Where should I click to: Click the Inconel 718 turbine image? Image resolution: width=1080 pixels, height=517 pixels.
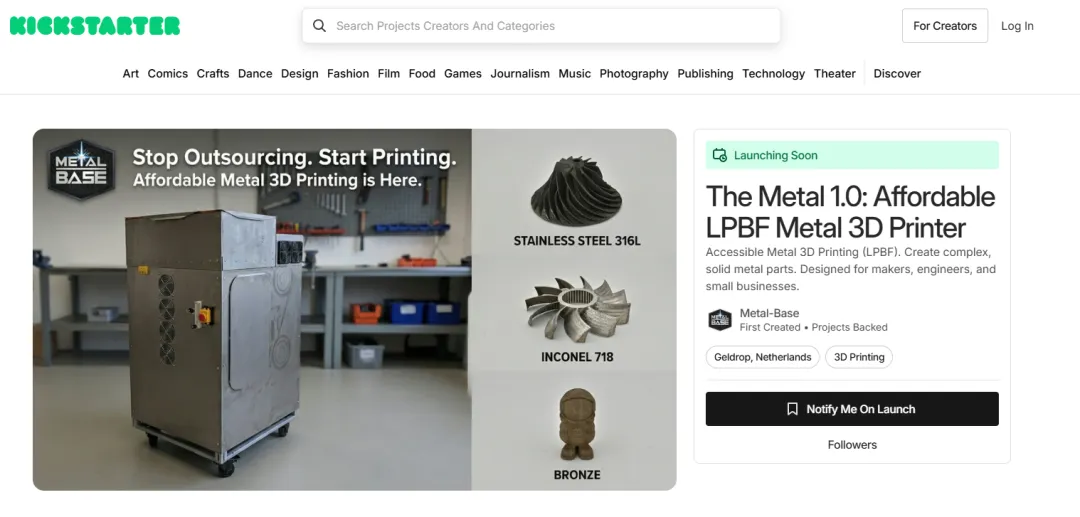577,308
